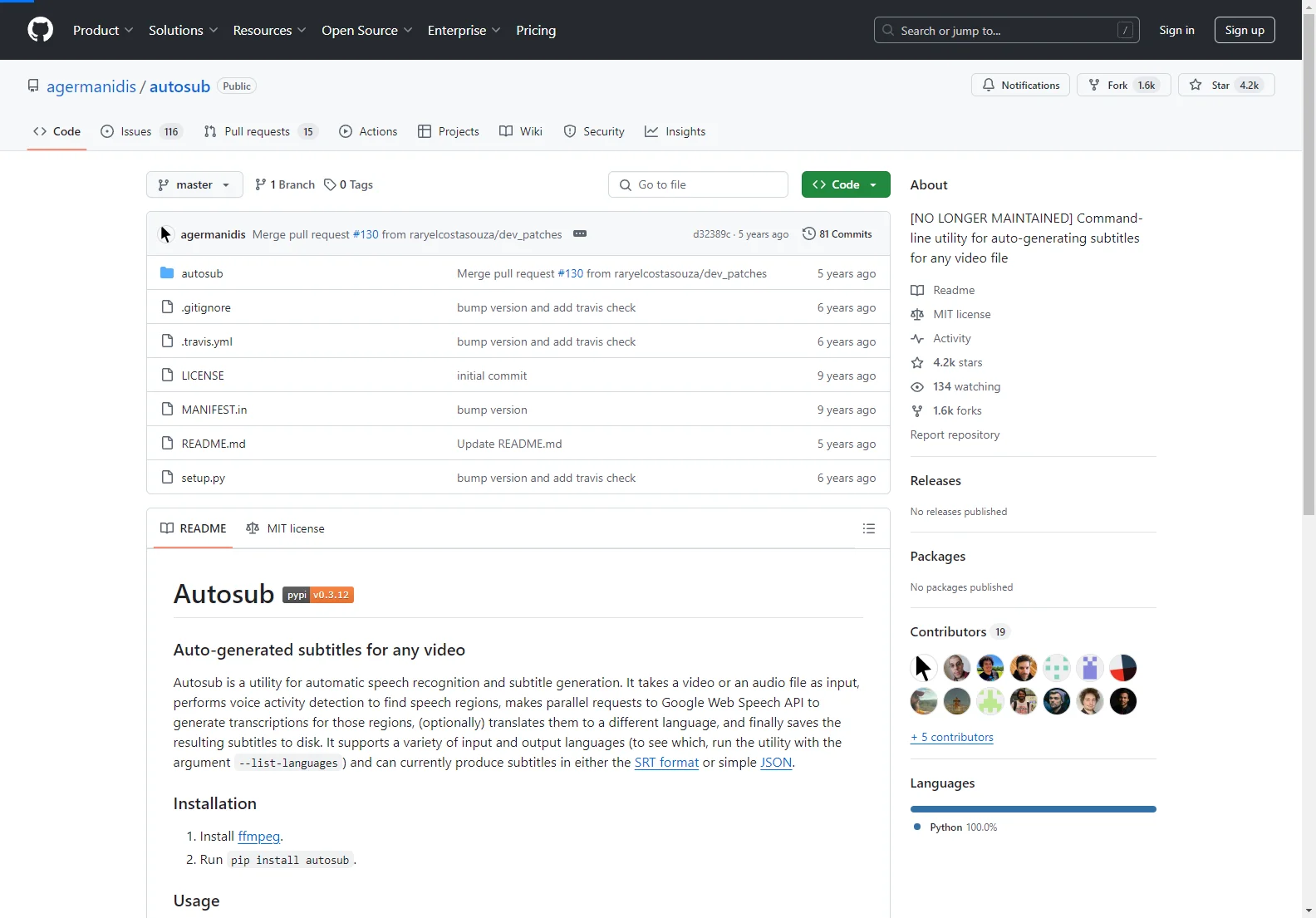Viewport: 1316px width, 918px height.
Task: Open the LICENSE file
Action: pos(203,376)
